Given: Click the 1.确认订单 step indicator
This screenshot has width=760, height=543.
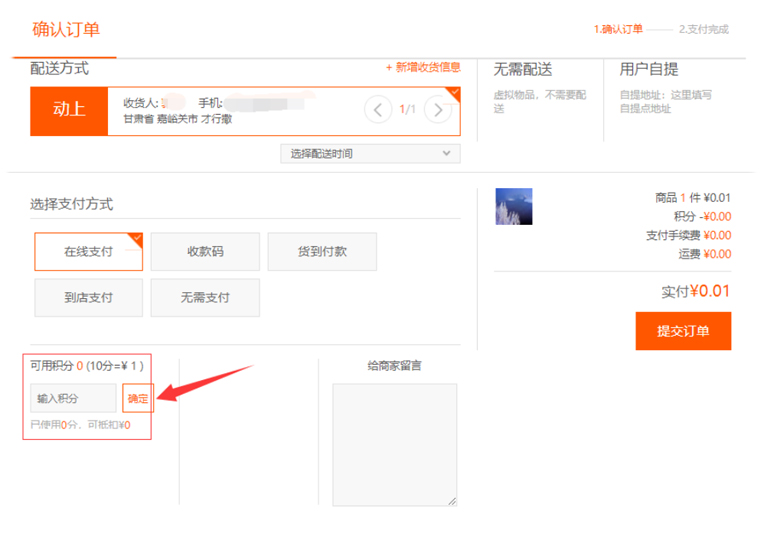Looking at the screenshot, I should tap(618, 29).
